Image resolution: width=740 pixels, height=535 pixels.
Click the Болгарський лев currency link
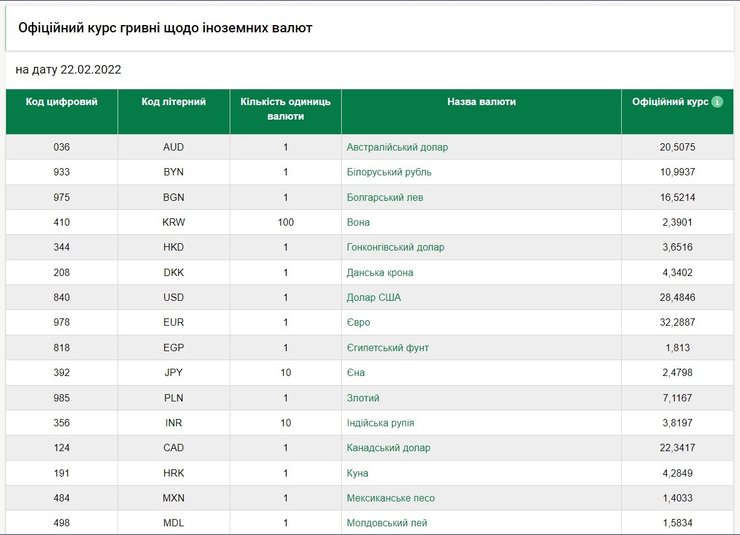click(x=385, y=197)
